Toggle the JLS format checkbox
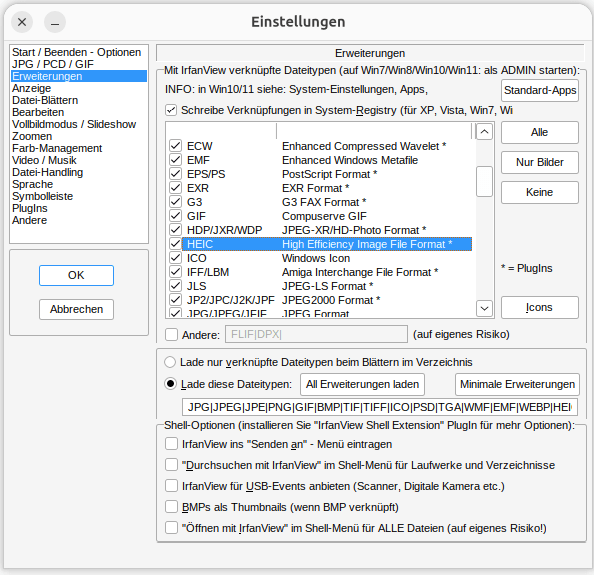The image size is (594, 575). click(175, 286)
